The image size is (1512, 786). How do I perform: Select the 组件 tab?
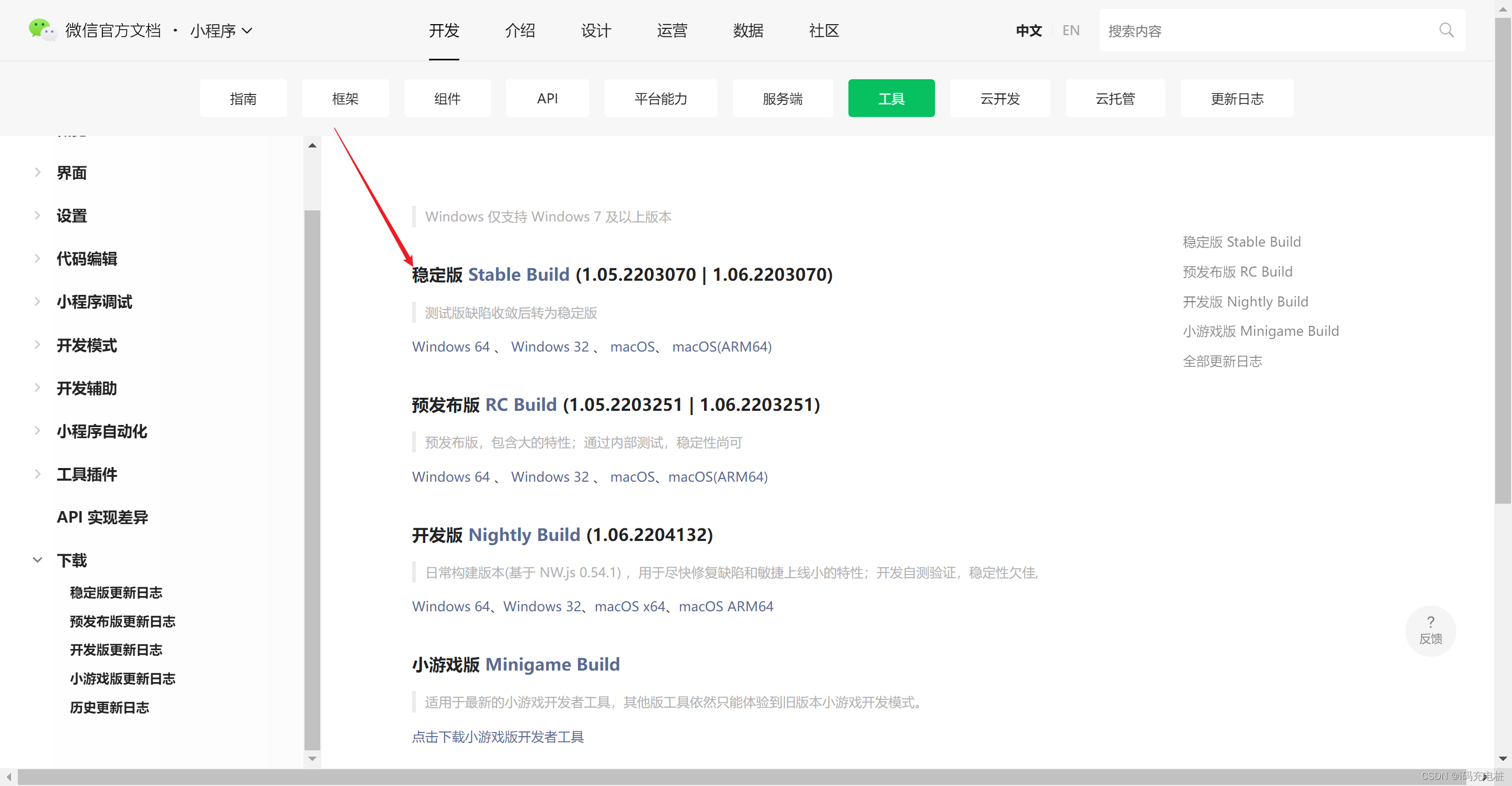click(447, 98)
